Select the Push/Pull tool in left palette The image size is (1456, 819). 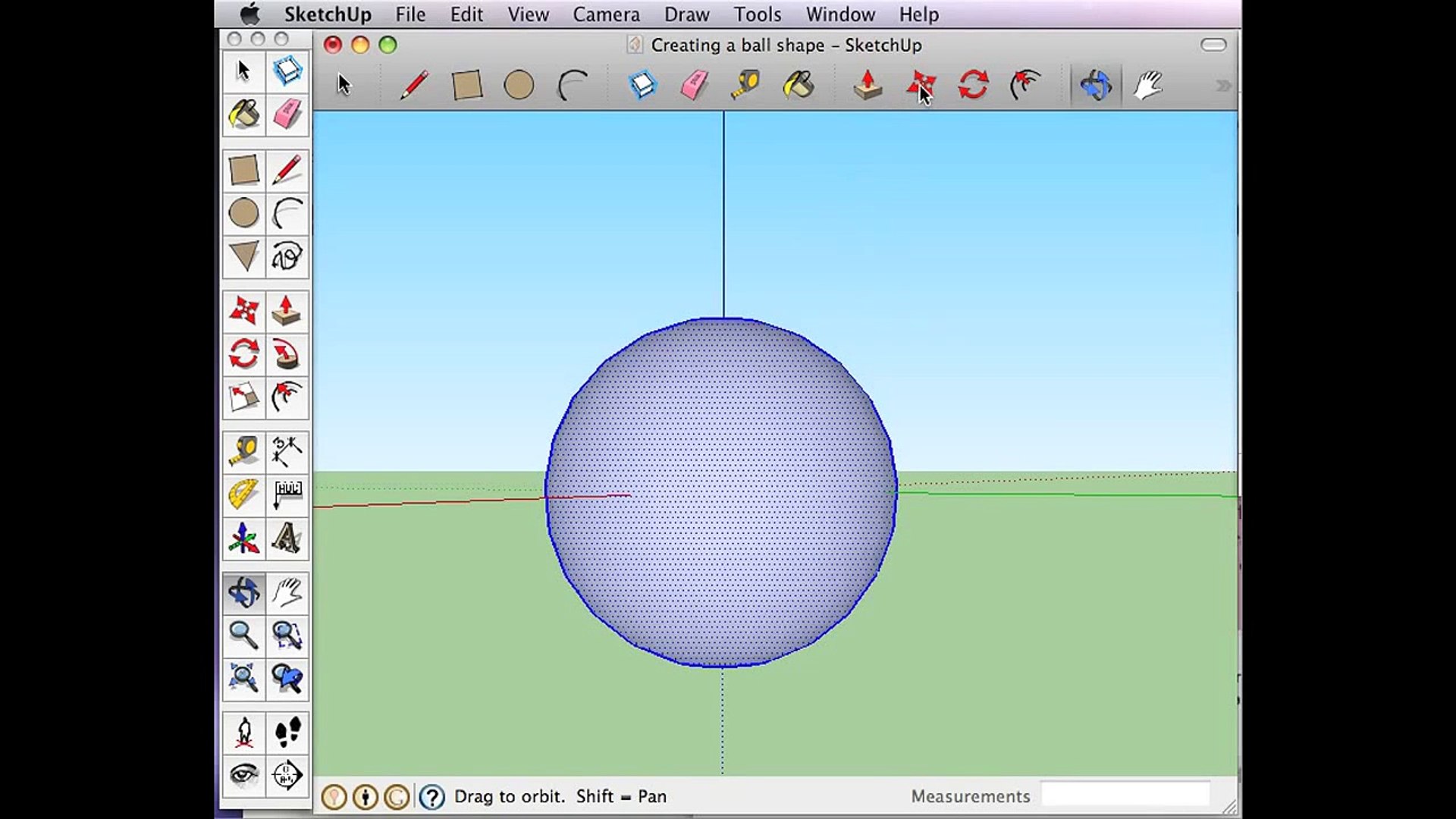point(287,311)
